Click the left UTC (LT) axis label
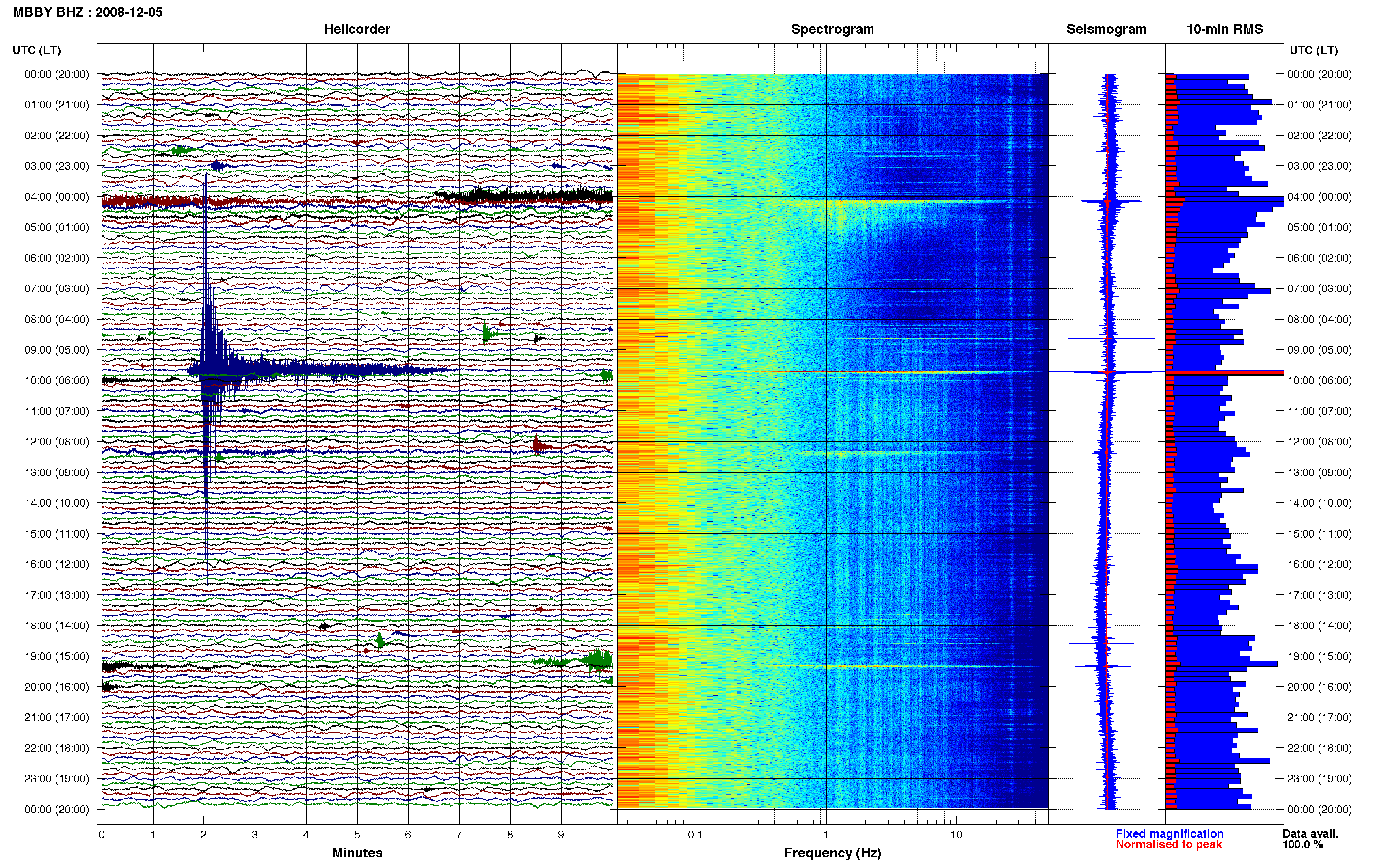The height and width of the screenshot is (868, 1388). (x=37, y=50)
